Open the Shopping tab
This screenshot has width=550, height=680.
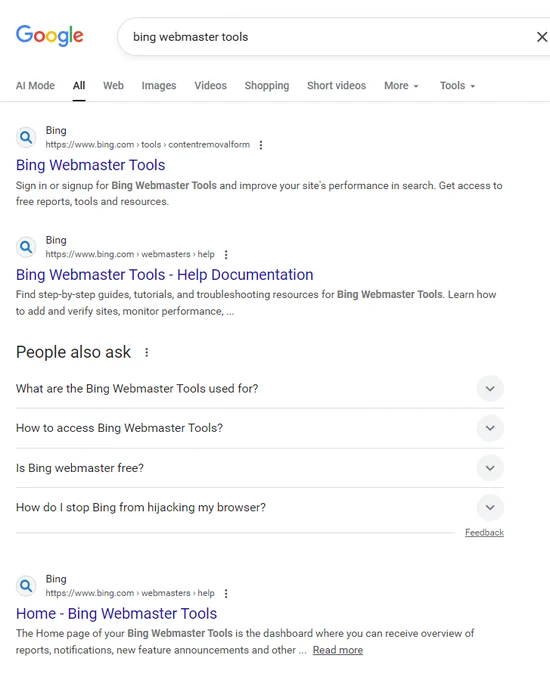click(267, 85)
